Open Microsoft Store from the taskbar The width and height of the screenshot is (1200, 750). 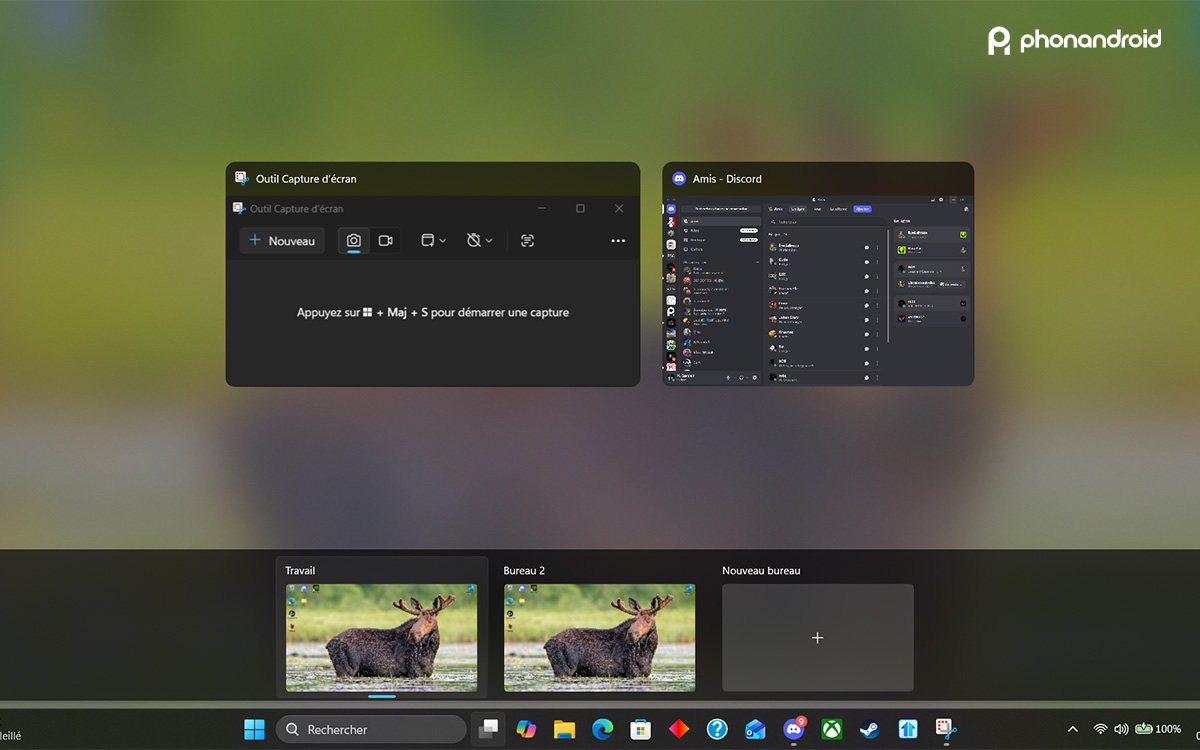point(641,729)
